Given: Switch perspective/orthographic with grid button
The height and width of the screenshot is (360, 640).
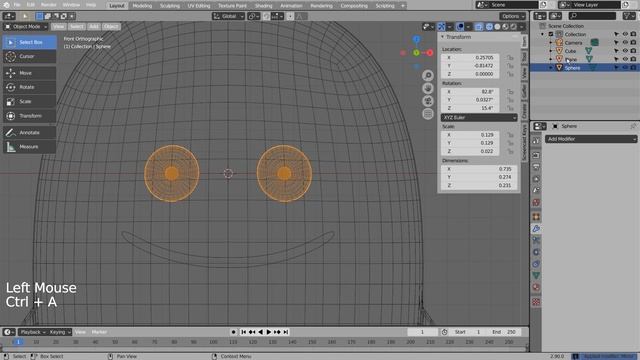Looking at the screenshot, I should (x=428, y=114).
